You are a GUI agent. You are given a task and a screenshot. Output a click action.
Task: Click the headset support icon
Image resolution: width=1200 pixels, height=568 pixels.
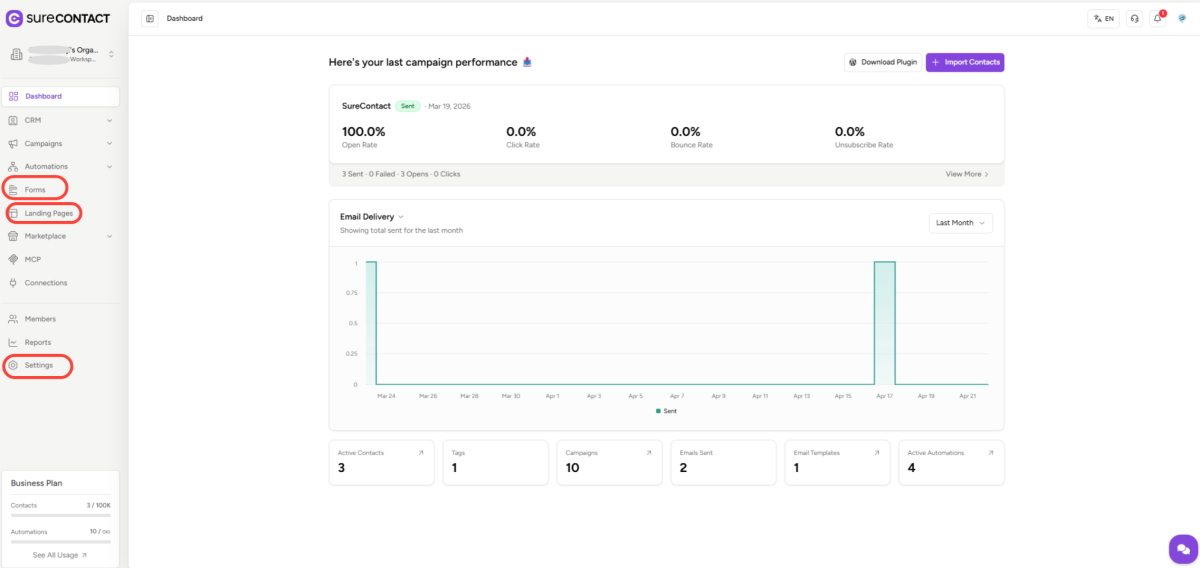[x=1134, y=18]
